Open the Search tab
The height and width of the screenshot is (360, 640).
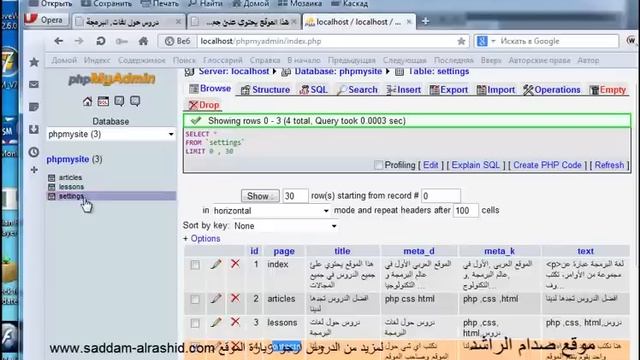[357, 90]
